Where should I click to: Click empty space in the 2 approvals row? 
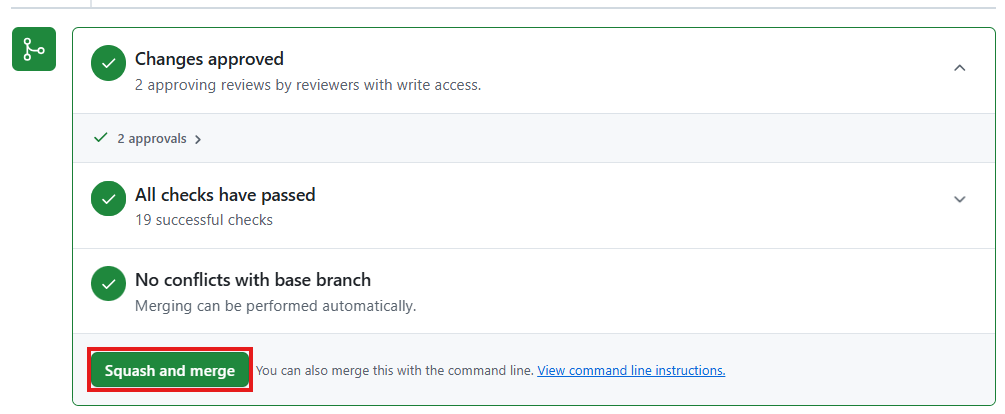pyautogui.click(x=600, y=139)
